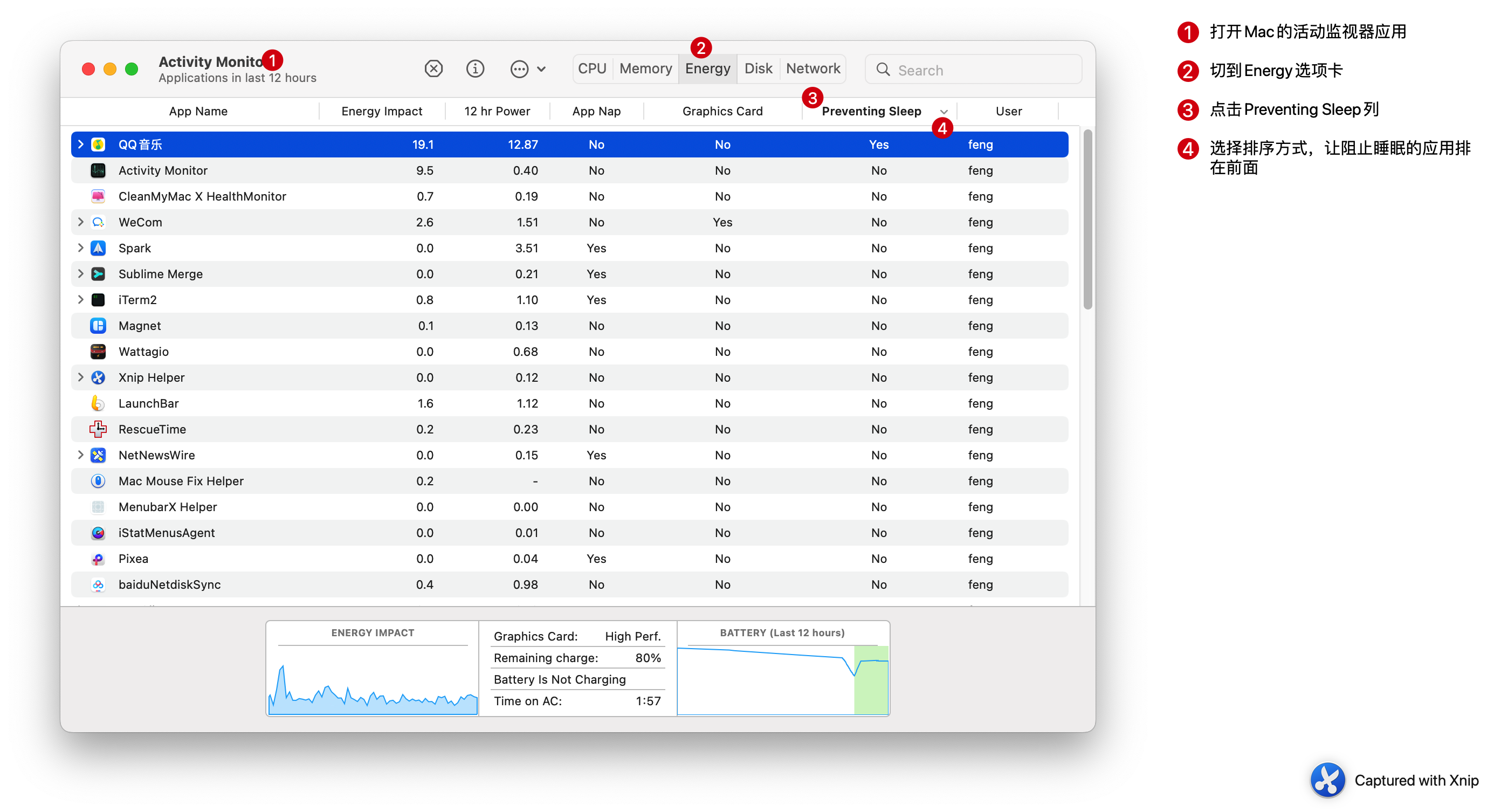This screenshot has height=812, width=1501.
Task: Click the Time on AC 1:57 value
Action: click(648, 701)
